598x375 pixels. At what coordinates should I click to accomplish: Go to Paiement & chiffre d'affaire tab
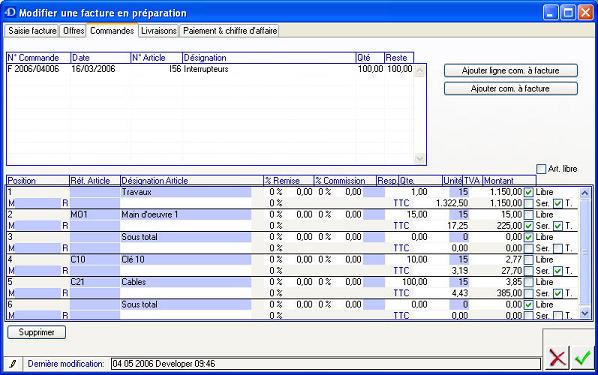[230, 31]
